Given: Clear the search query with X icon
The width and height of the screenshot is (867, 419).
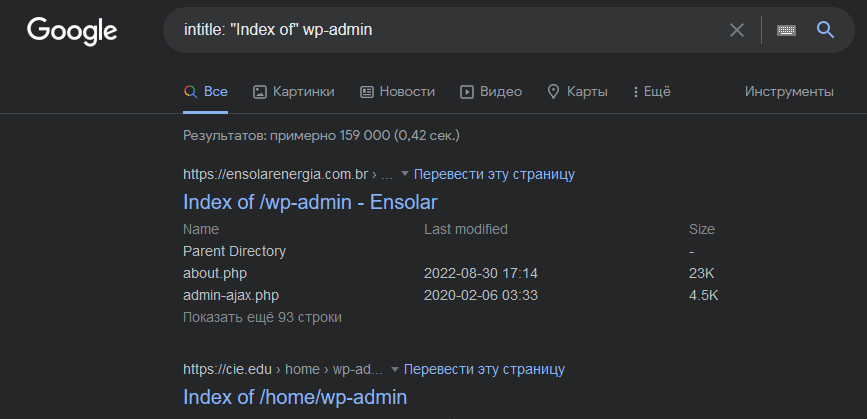Looking at the screenshot, I should click(737, 30).
